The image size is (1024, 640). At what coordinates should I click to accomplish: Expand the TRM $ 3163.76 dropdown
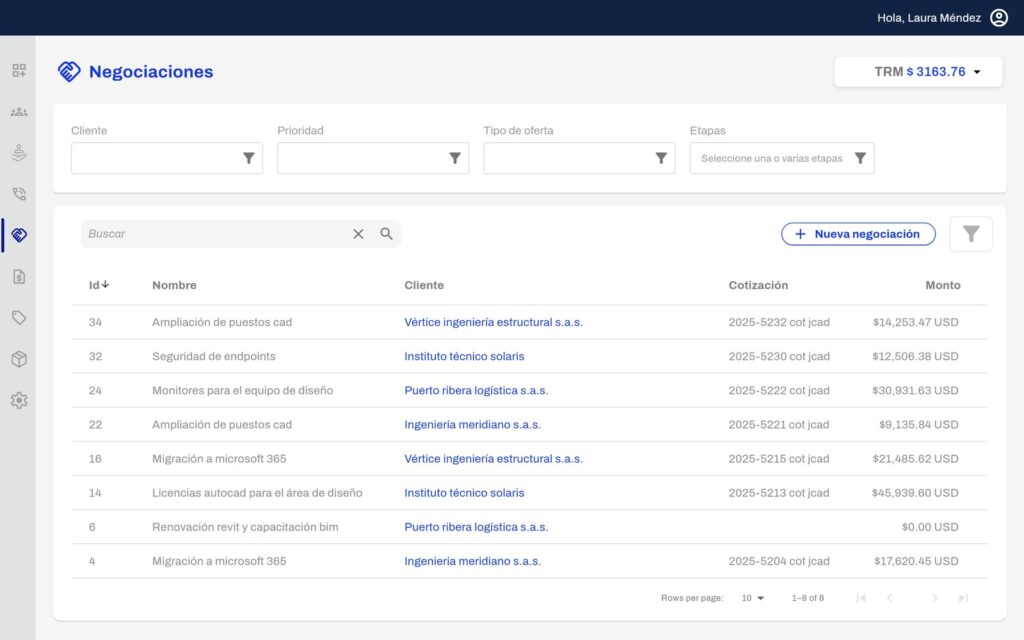point(918,72)
